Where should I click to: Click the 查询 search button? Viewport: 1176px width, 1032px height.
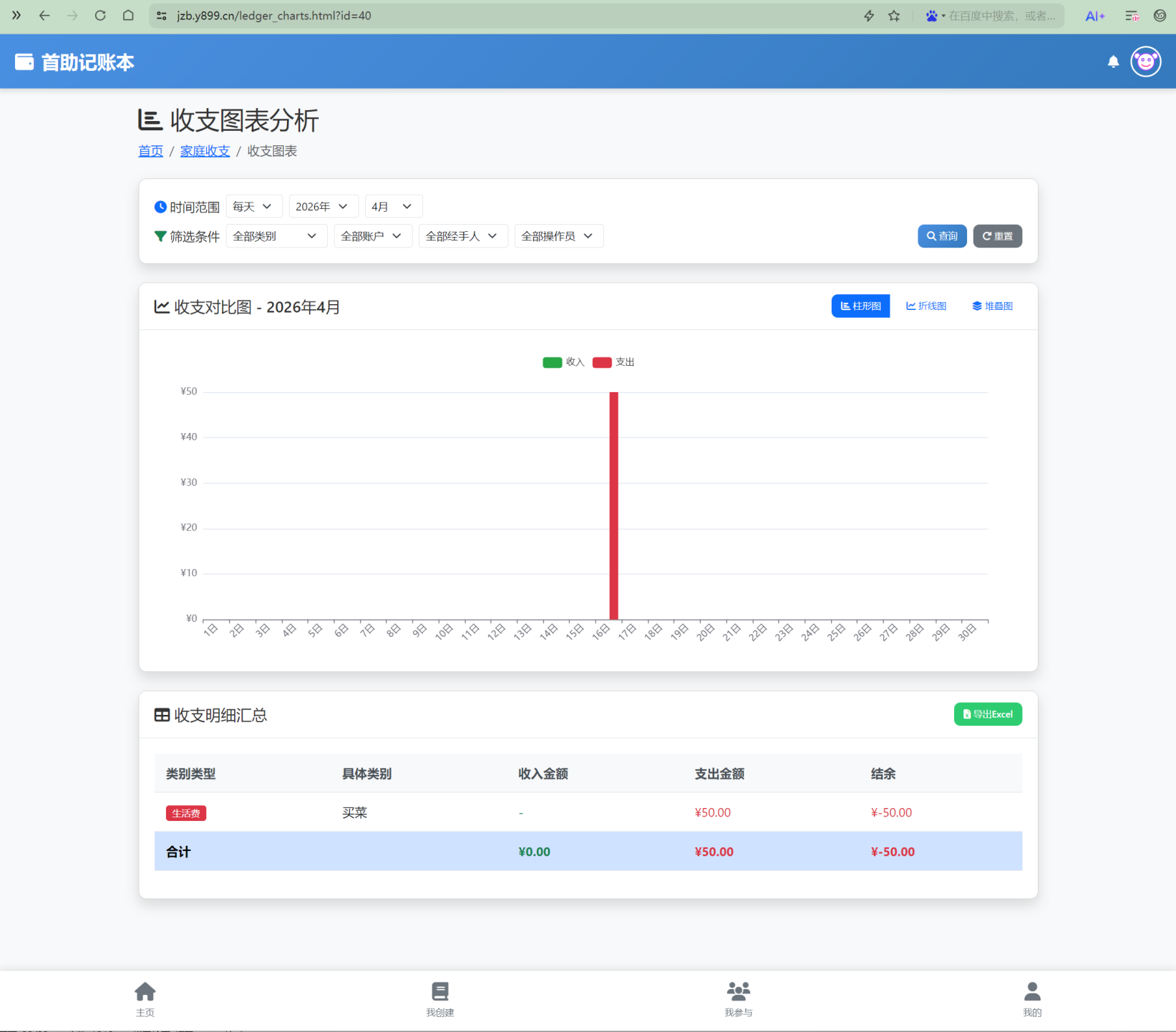click(x=942, y=236)
